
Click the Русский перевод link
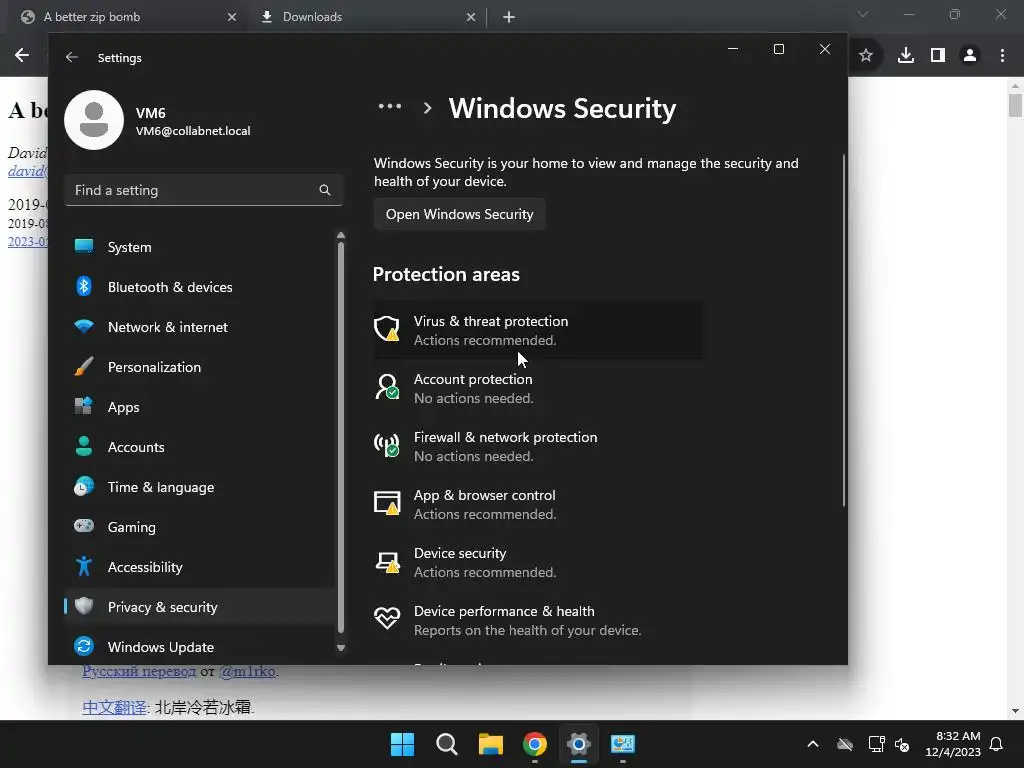[138, 671]
